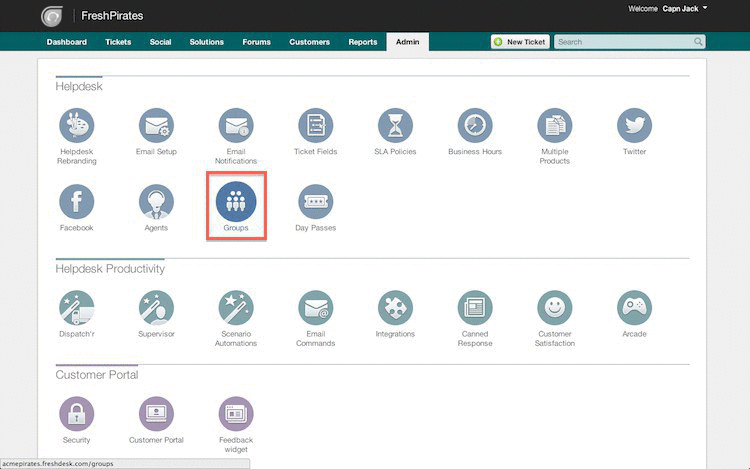Open Canned Response newspaper icon
This screenshot has width=750, height=469.
[475, 308]
